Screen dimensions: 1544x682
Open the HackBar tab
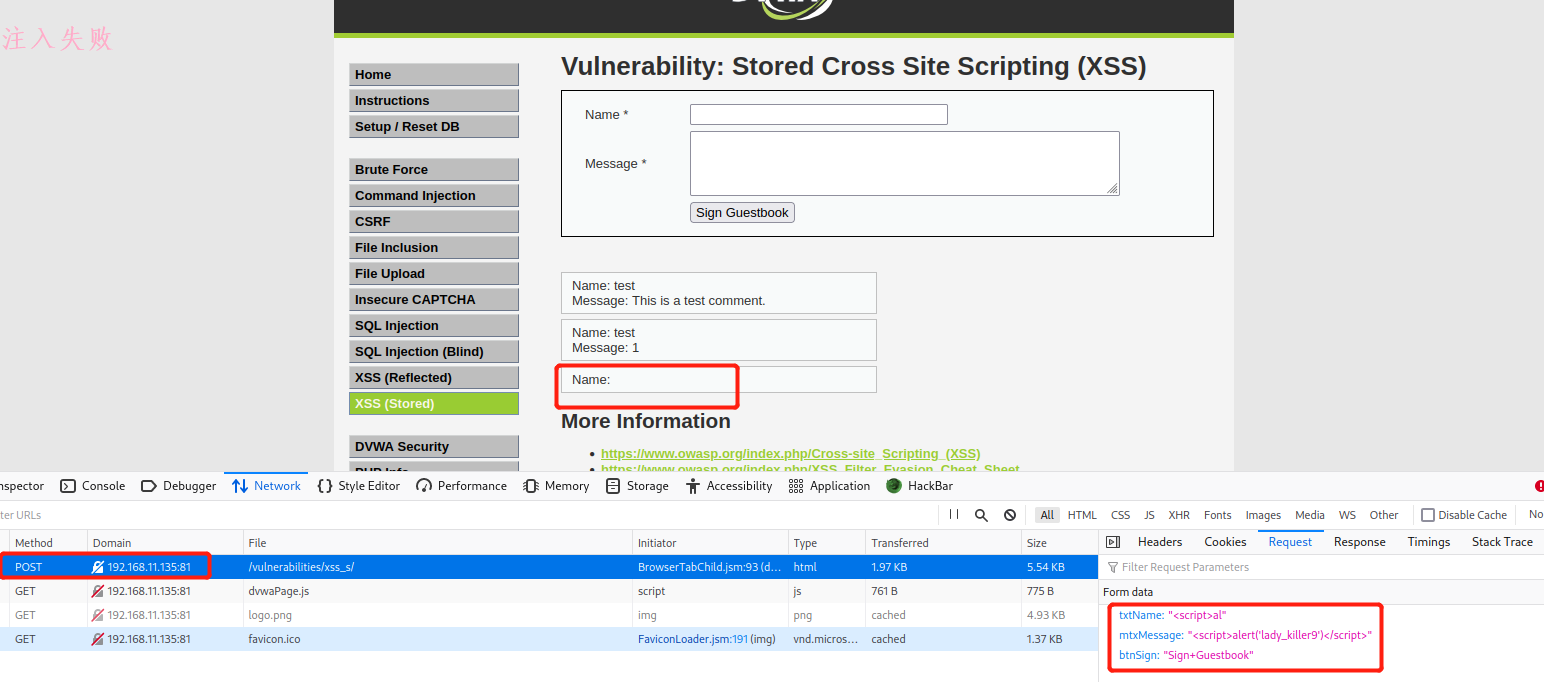tap(919, 486)
